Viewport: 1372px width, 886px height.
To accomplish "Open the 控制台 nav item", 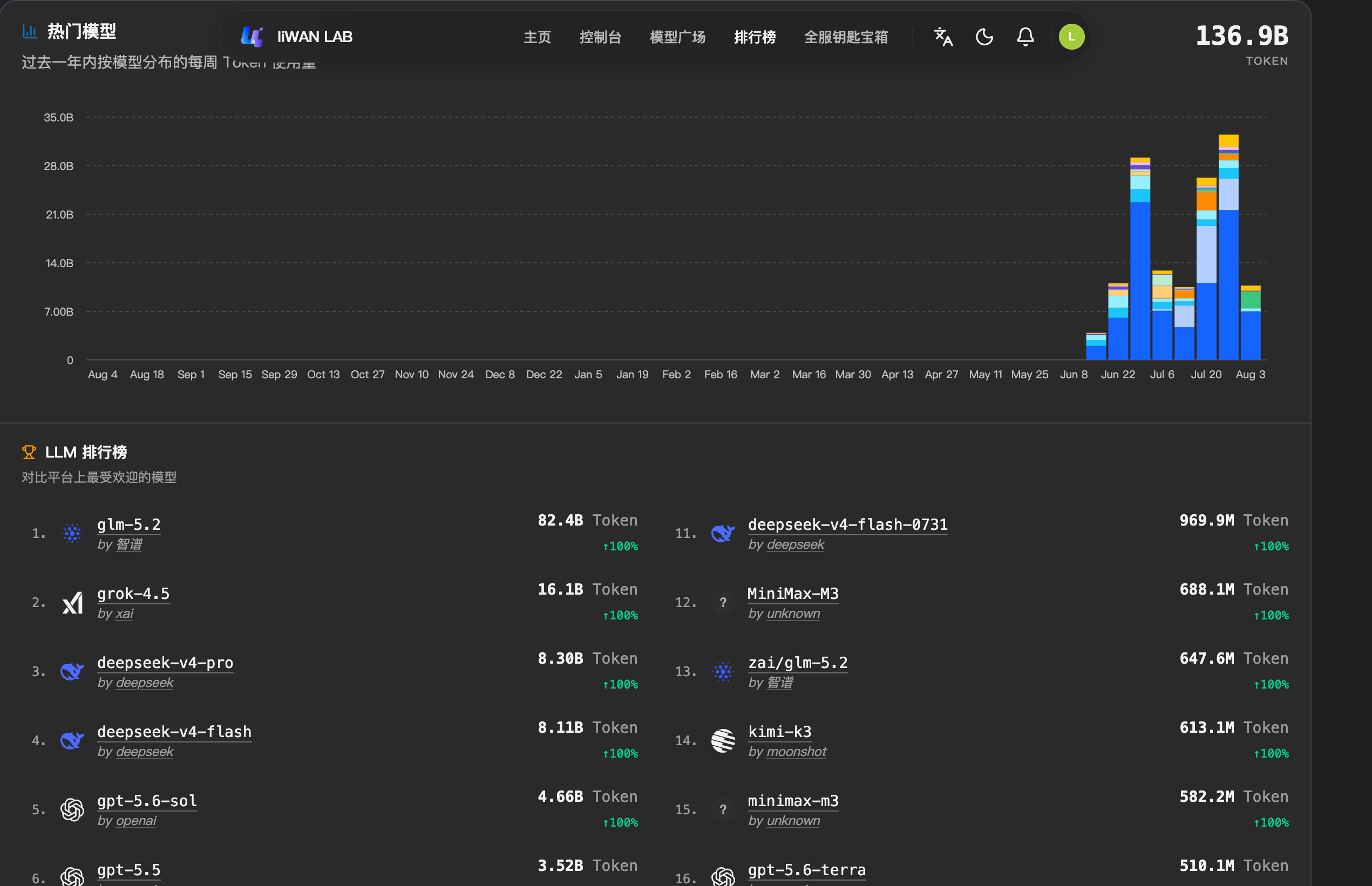I will coord(600,37).
